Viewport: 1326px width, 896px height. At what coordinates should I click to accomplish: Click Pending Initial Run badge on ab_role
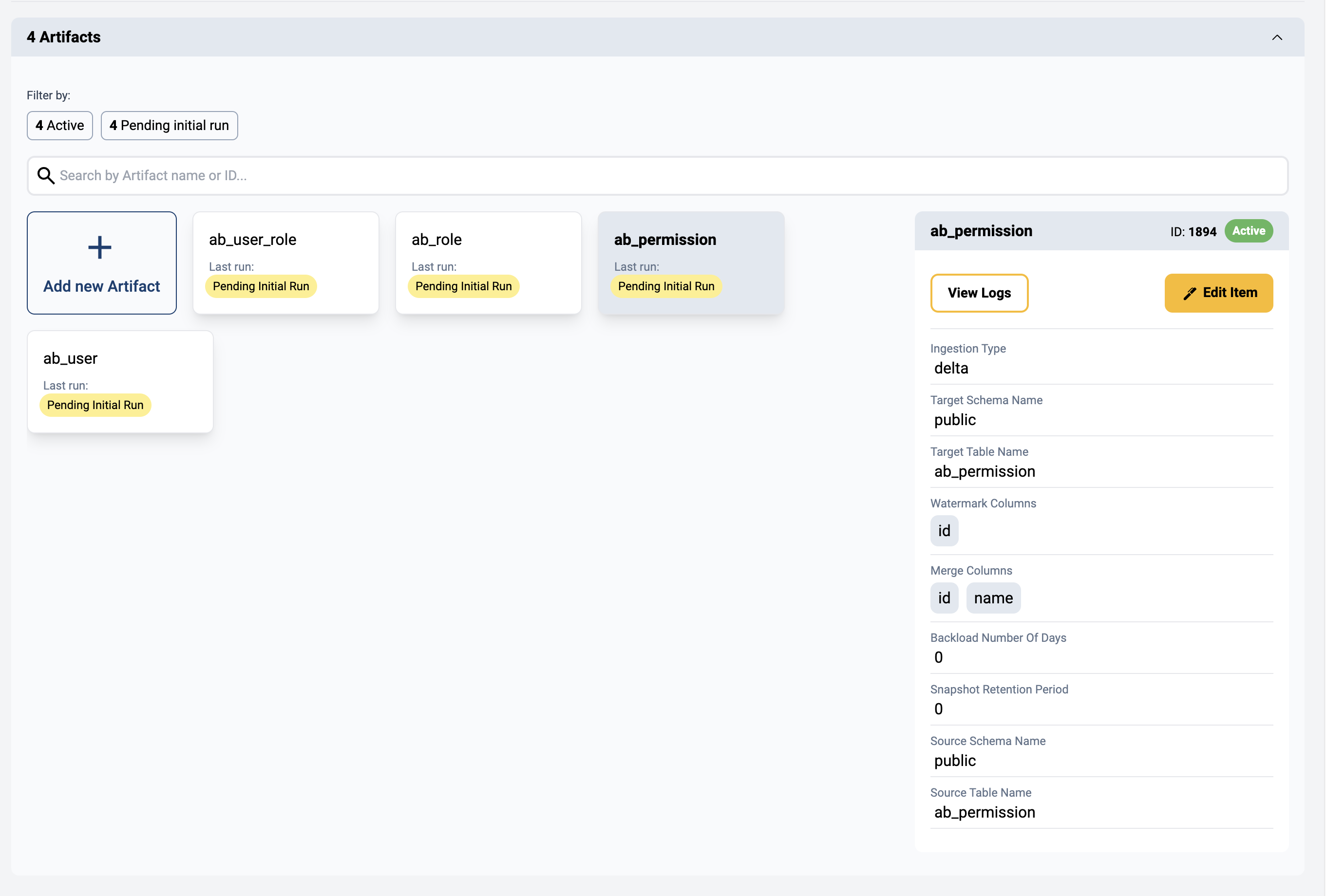463,286
